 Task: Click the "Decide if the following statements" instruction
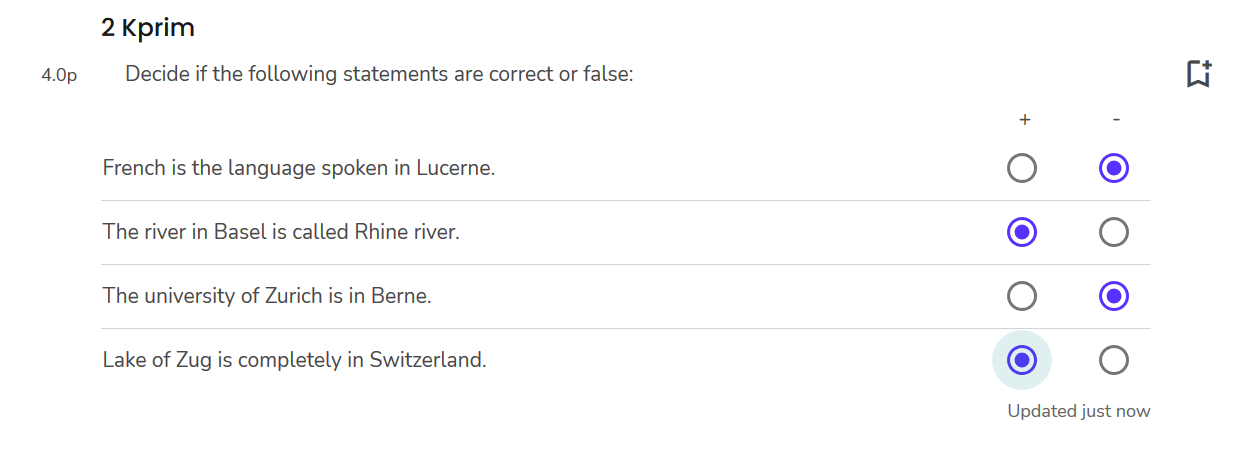379,74
